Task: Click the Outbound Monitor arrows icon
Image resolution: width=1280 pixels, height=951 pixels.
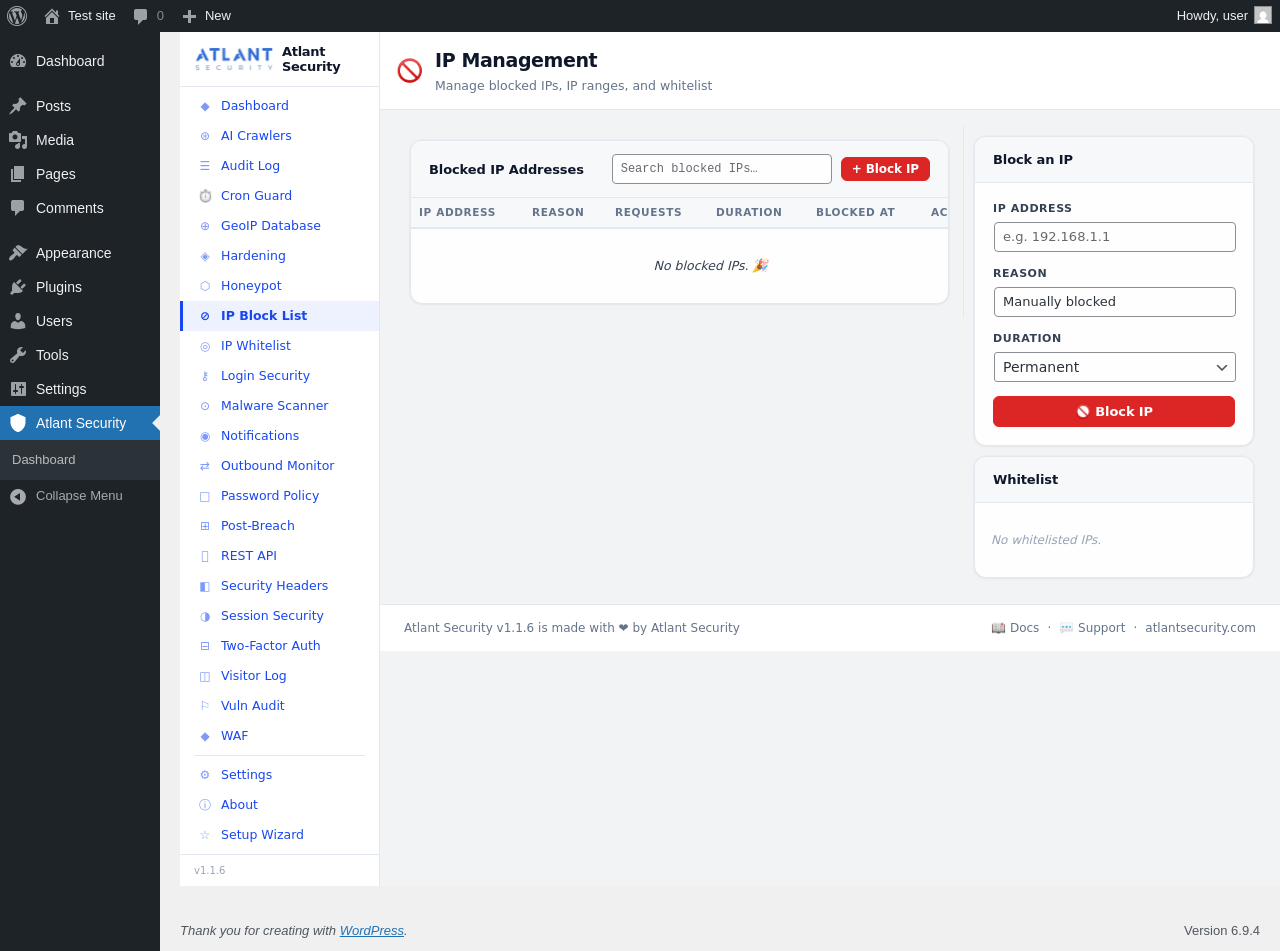Action: click(205, 466)
